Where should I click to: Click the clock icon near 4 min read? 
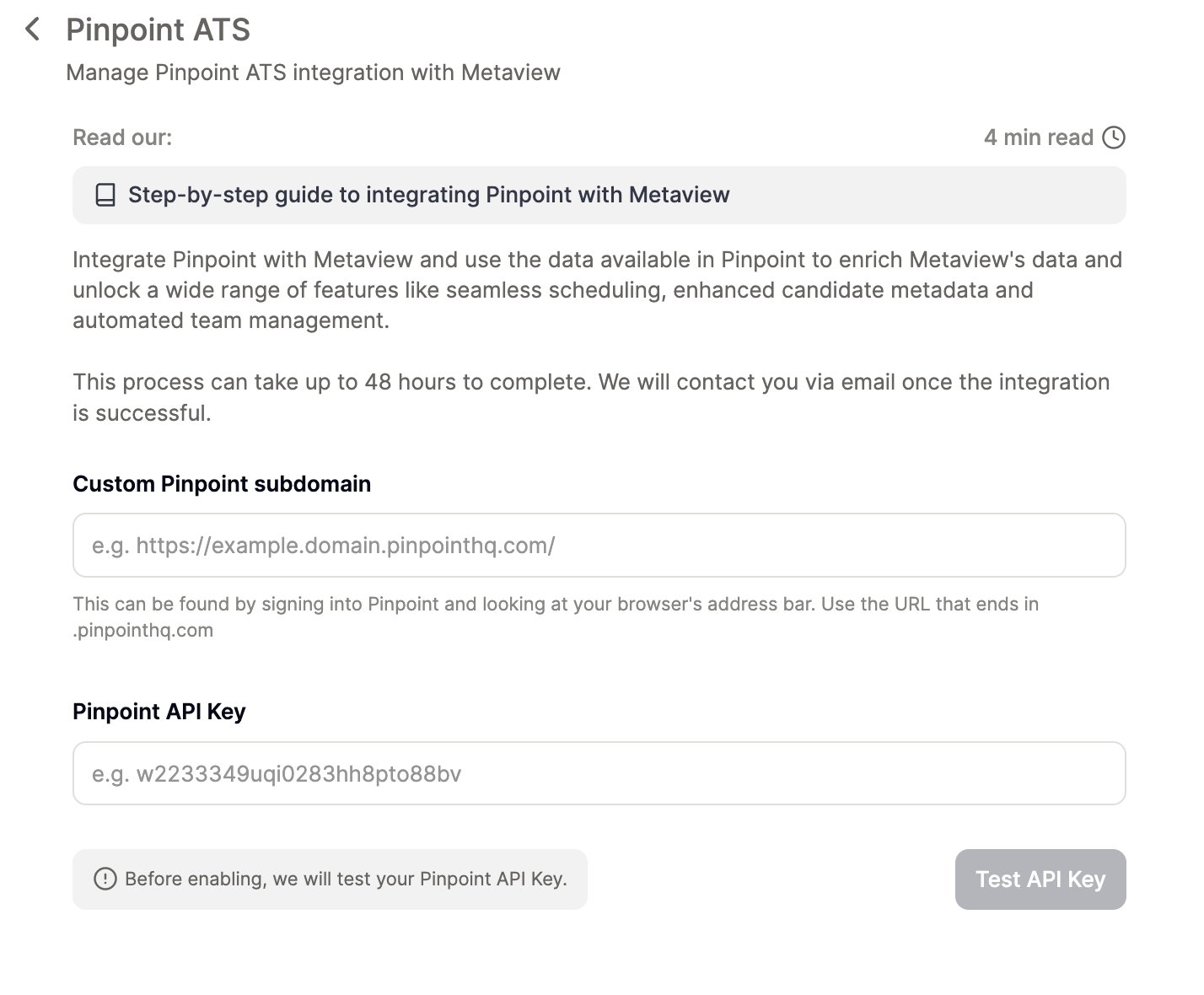[x=1114, y=137]
